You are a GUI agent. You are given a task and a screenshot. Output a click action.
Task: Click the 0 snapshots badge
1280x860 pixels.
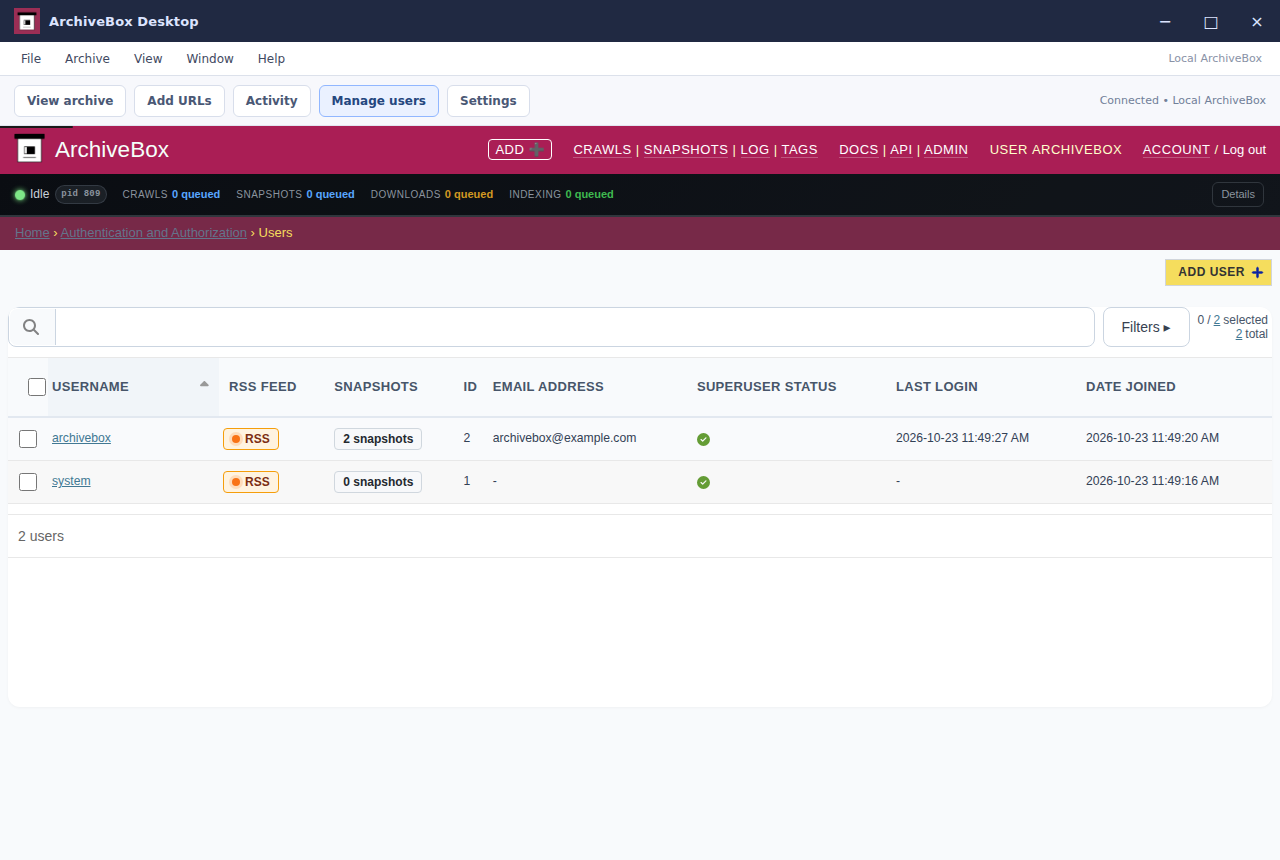coord(378,482)
